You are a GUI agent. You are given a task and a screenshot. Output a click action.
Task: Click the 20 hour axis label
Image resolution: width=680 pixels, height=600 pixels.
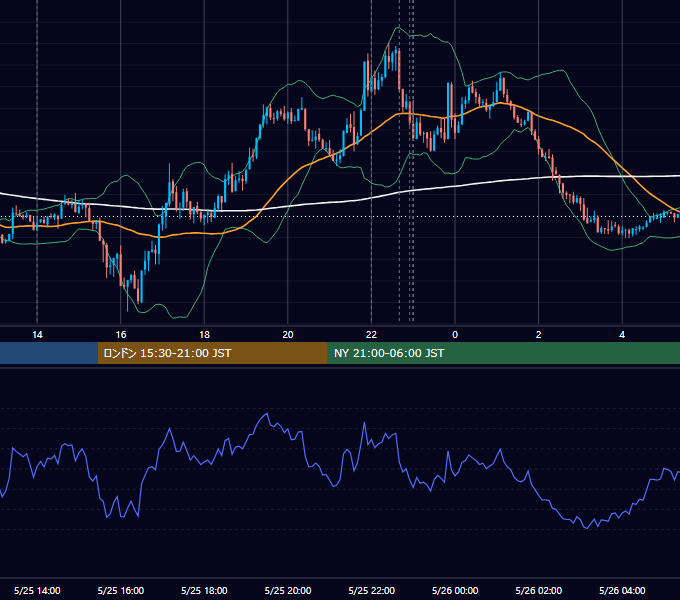[288, 335]
